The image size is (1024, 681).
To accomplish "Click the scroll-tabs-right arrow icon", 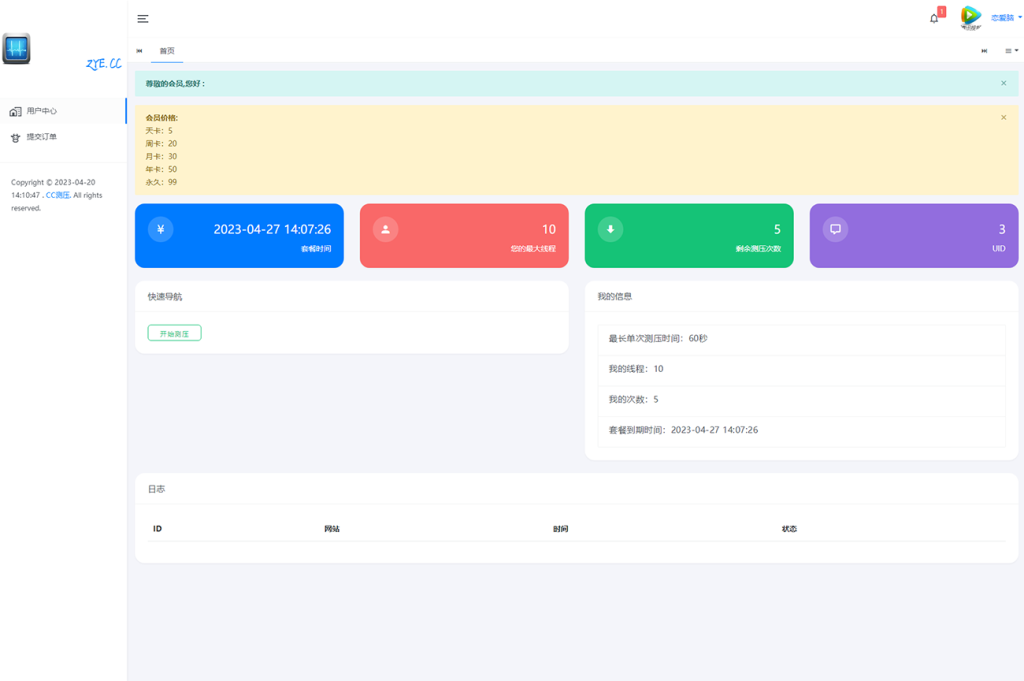I will [985, 51].
